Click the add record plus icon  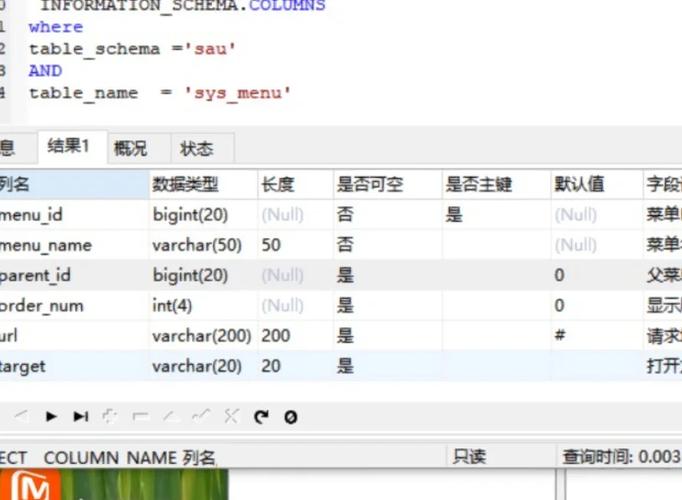point(110,416)
